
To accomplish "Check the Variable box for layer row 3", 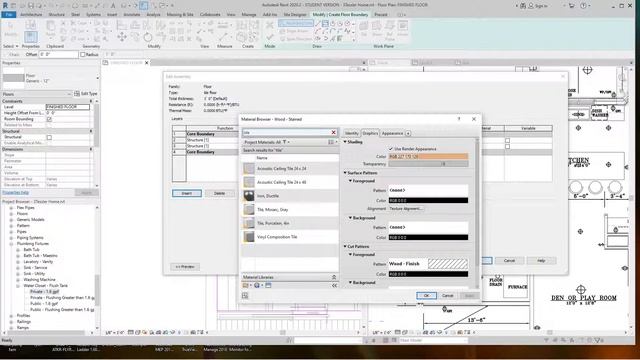I will 507,146.
